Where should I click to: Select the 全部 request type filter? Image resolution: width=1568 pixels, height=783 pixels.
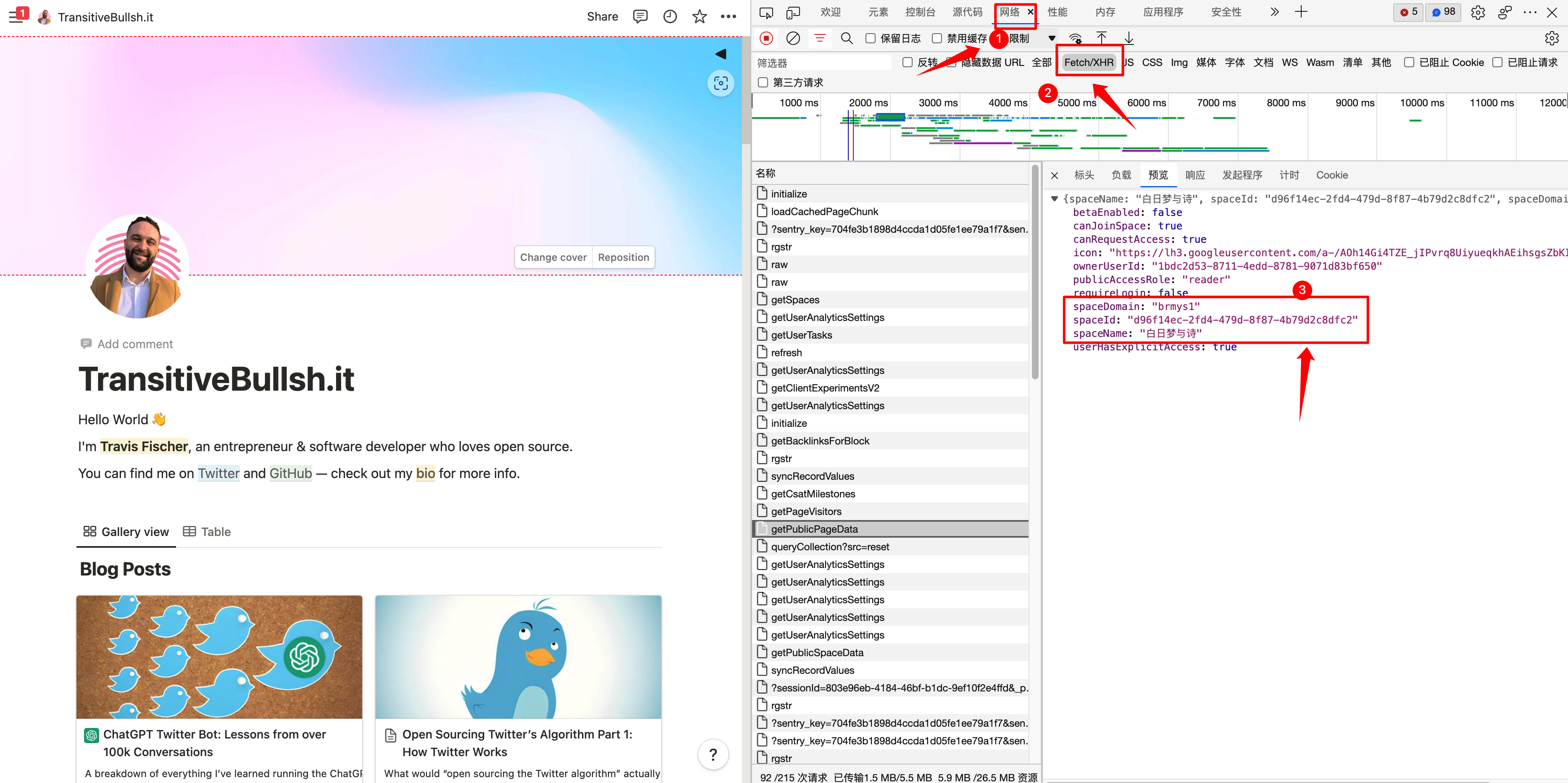1042,62
